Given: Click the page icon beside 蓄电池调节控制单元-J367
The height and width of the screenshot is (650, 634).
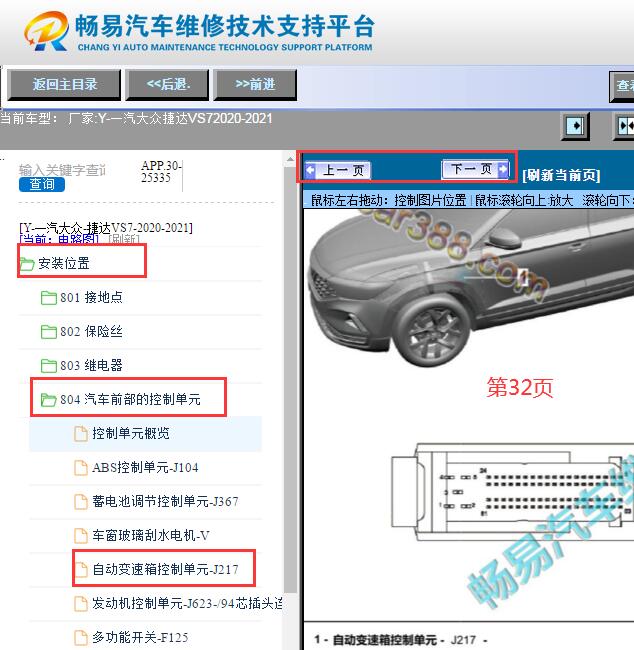Looking at the screenshot, I should click(x=80, y=502).
